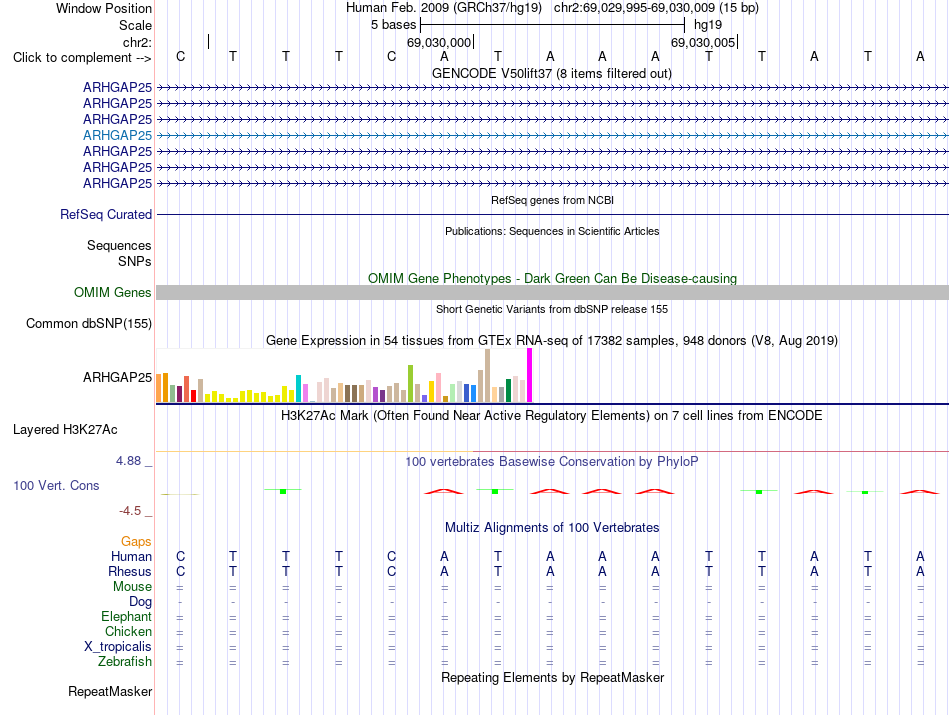Click the gray OMIM Genes bar
Image resolution: width=950 pixels, height=715 pixels.
(552, 293)
